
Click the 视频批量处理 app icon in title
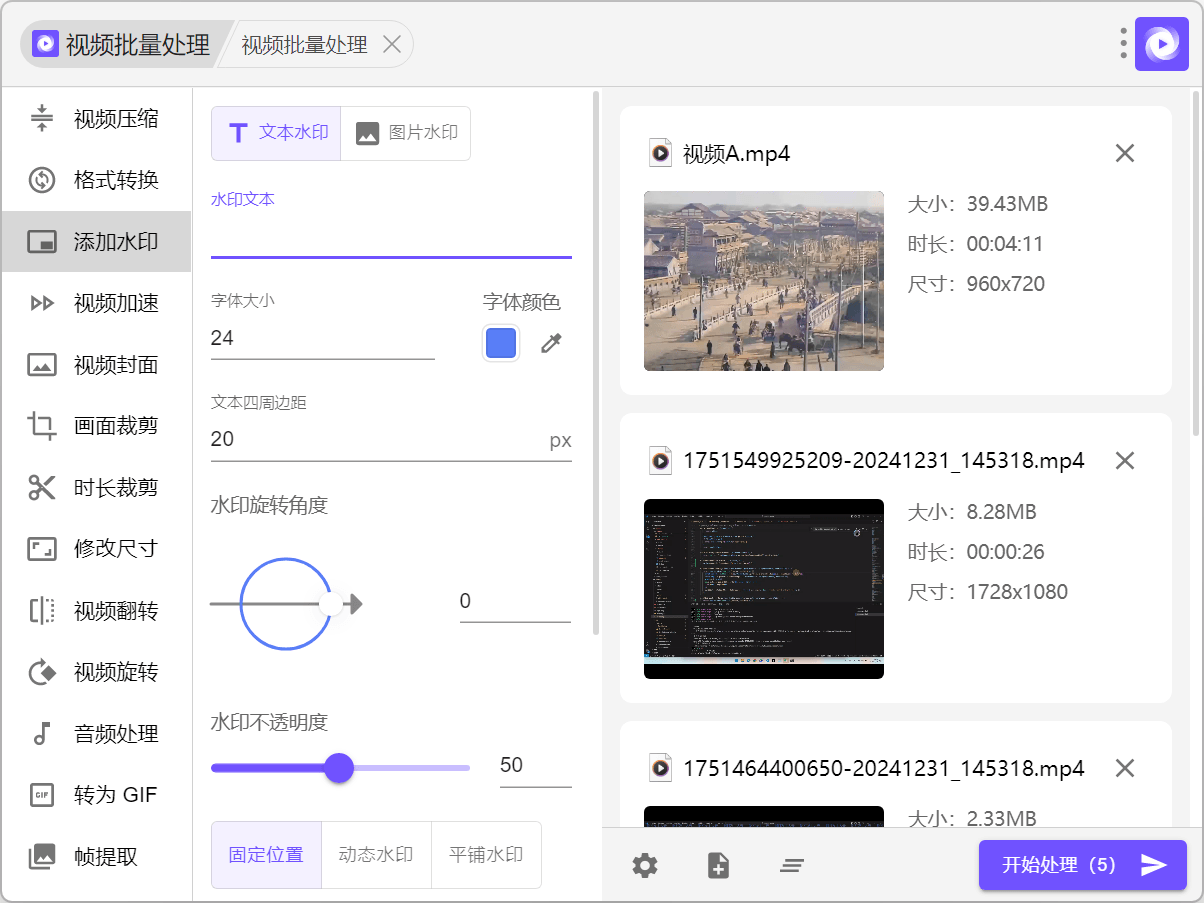click(45, 44)
